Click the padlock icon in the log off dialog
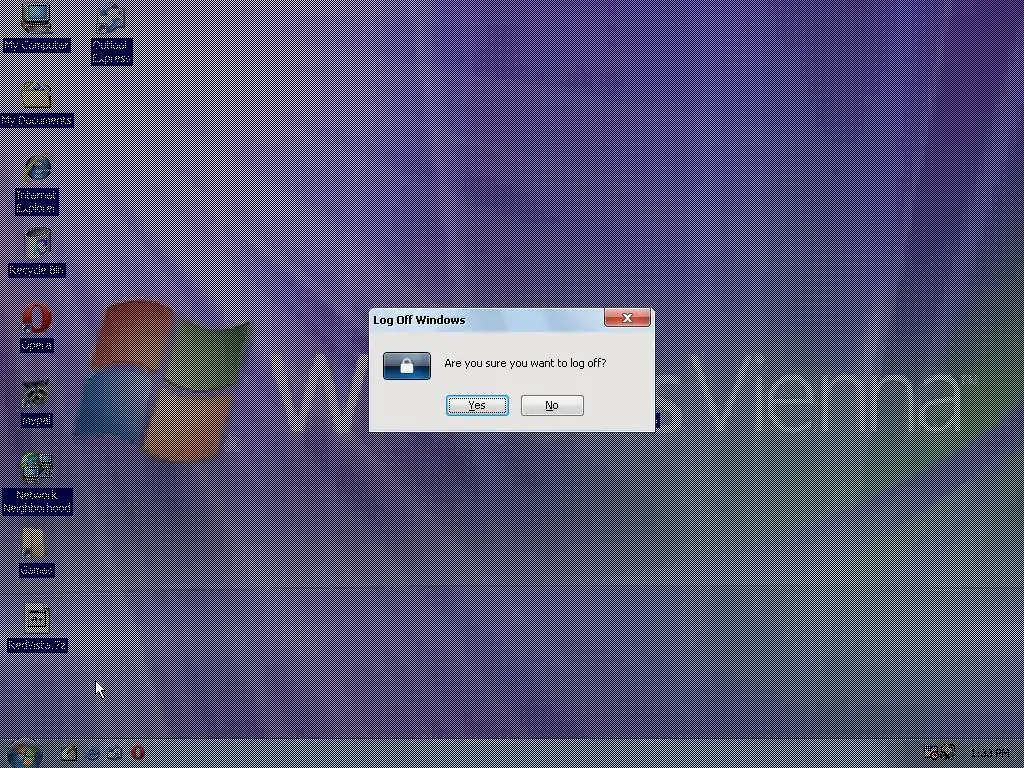Image resolution: width=1024 pixels, height=768 pixels. click(406, 366)
